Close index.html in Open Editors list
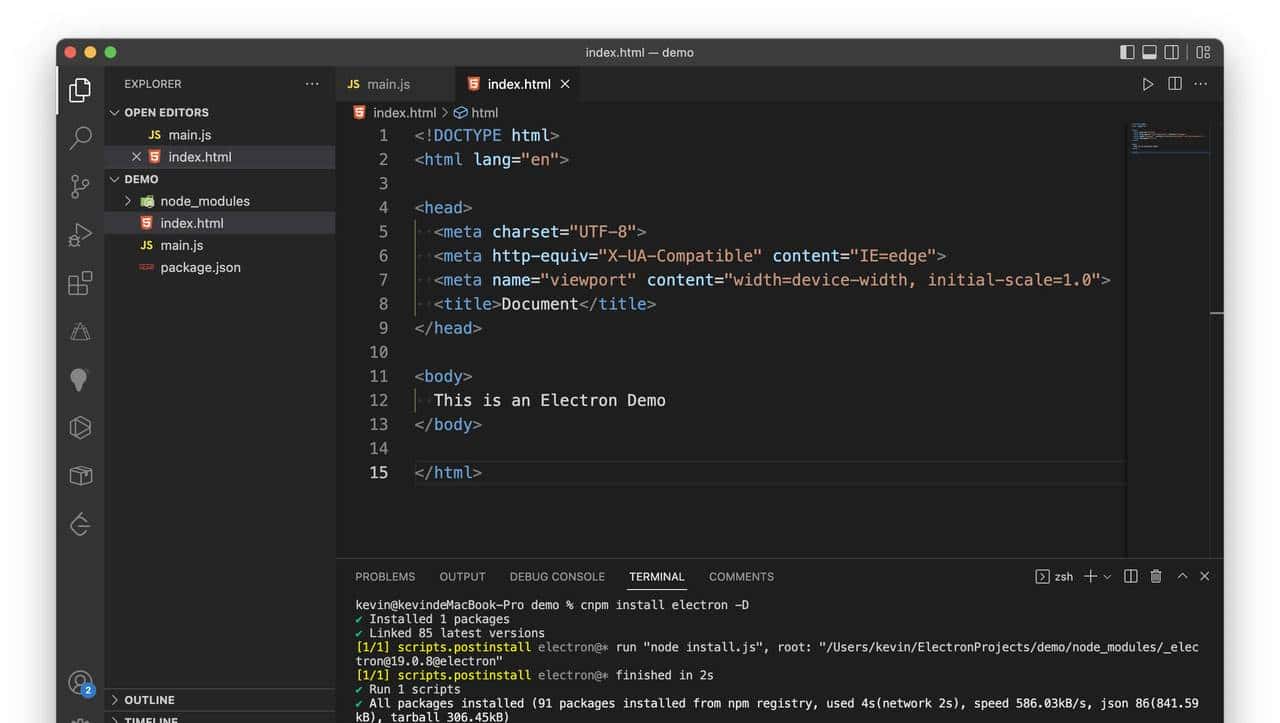1280x723 pixels. (x=136, y=157)
